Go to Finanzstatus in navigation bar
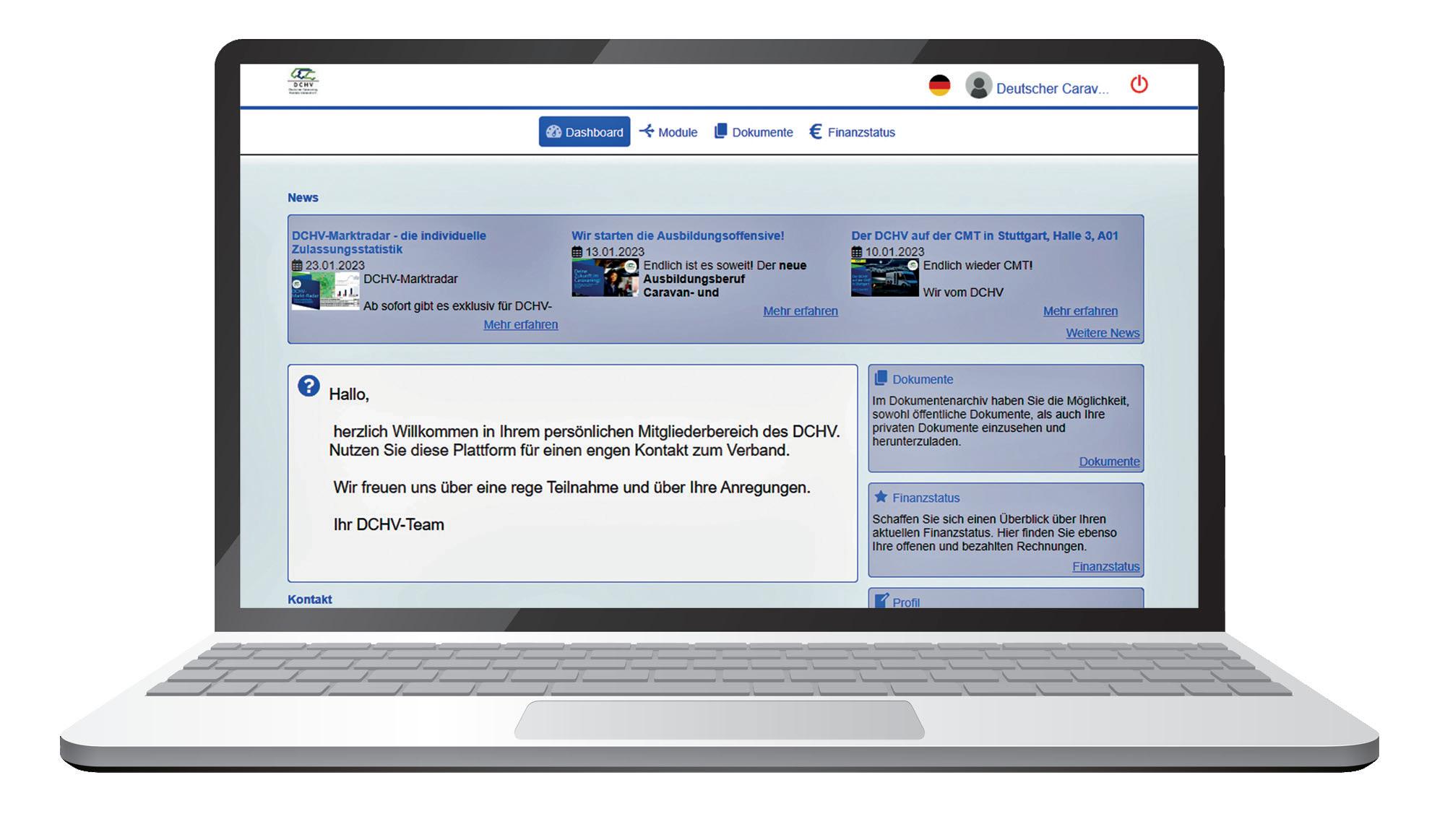1445x840 pixels. click(852, 132)
